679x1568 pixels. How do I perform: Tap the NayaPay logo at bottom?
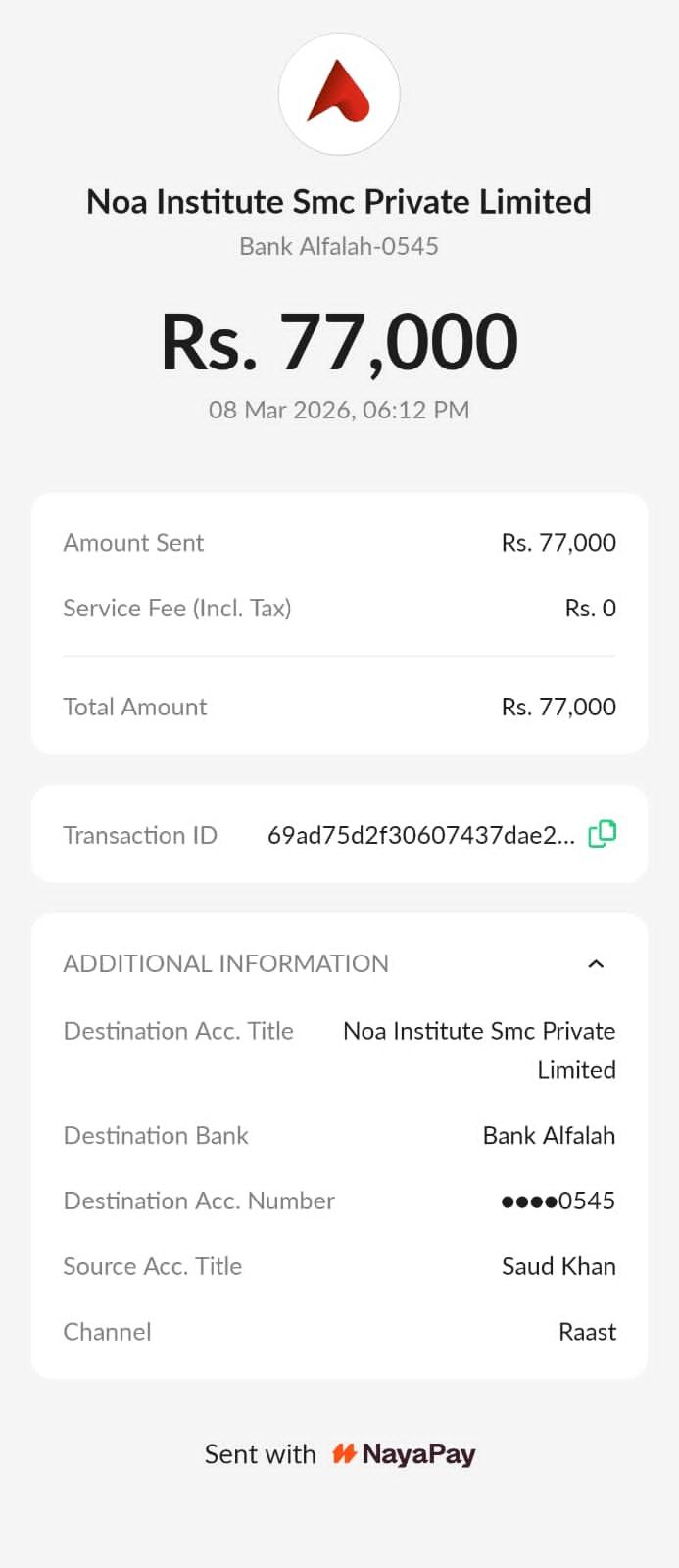(404, 1454)
